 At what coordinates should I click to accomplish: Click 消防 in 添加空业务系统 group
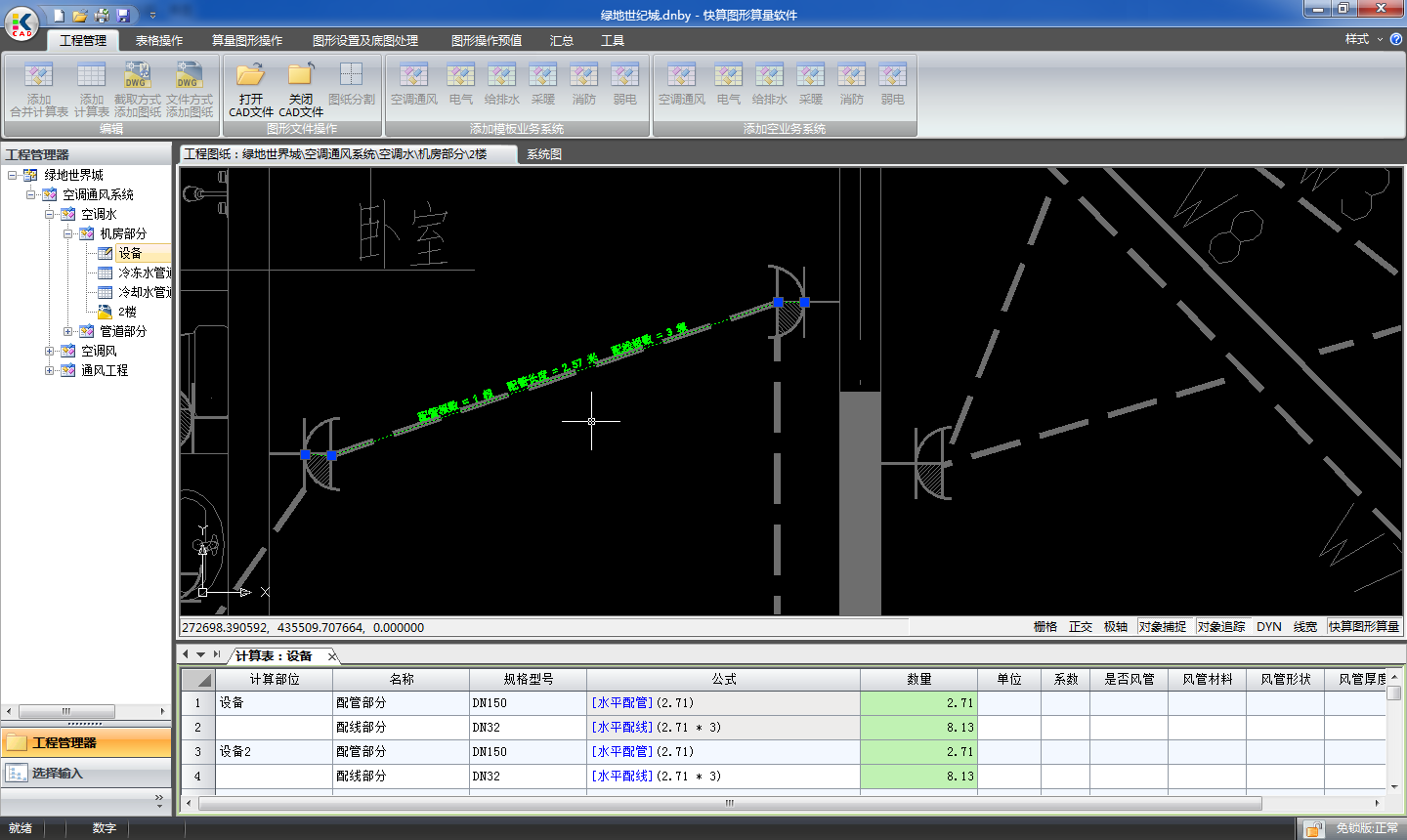(x=852, y=85)
